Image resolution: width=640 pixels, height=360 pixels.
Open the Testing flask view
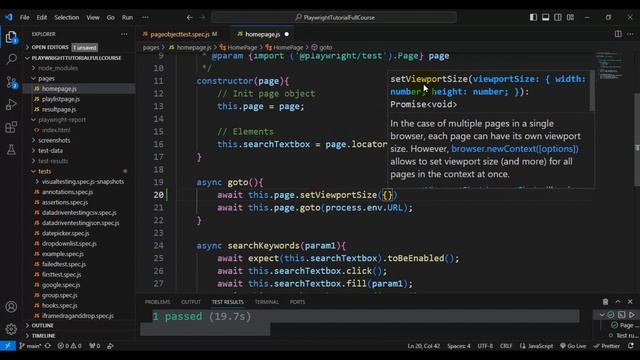tap(11, 149)
